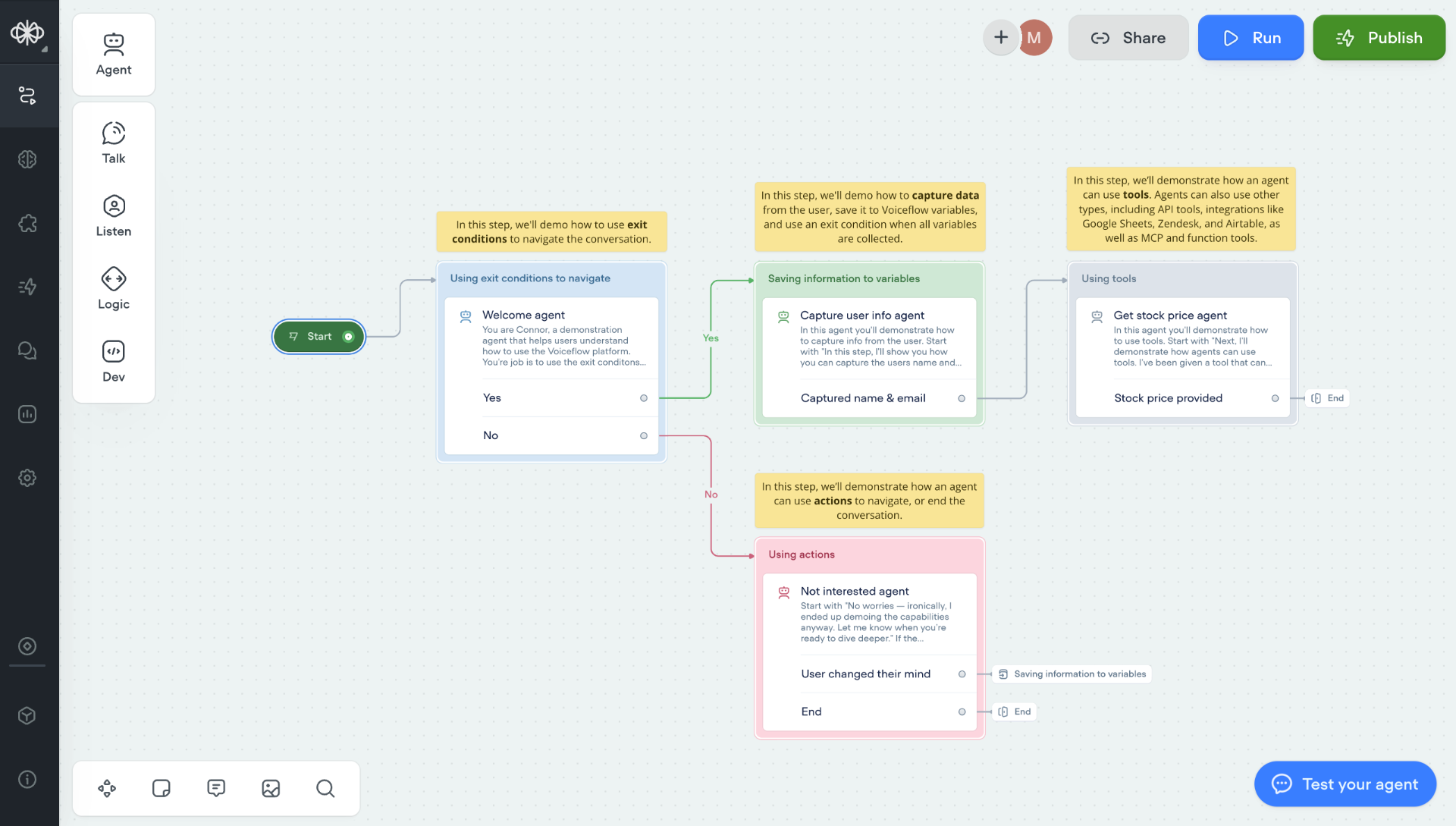Image resolution: width=1456 pixels, height=826 pixels.
Task: Click Captured name & email condition
Action: (x=869, y=398)
